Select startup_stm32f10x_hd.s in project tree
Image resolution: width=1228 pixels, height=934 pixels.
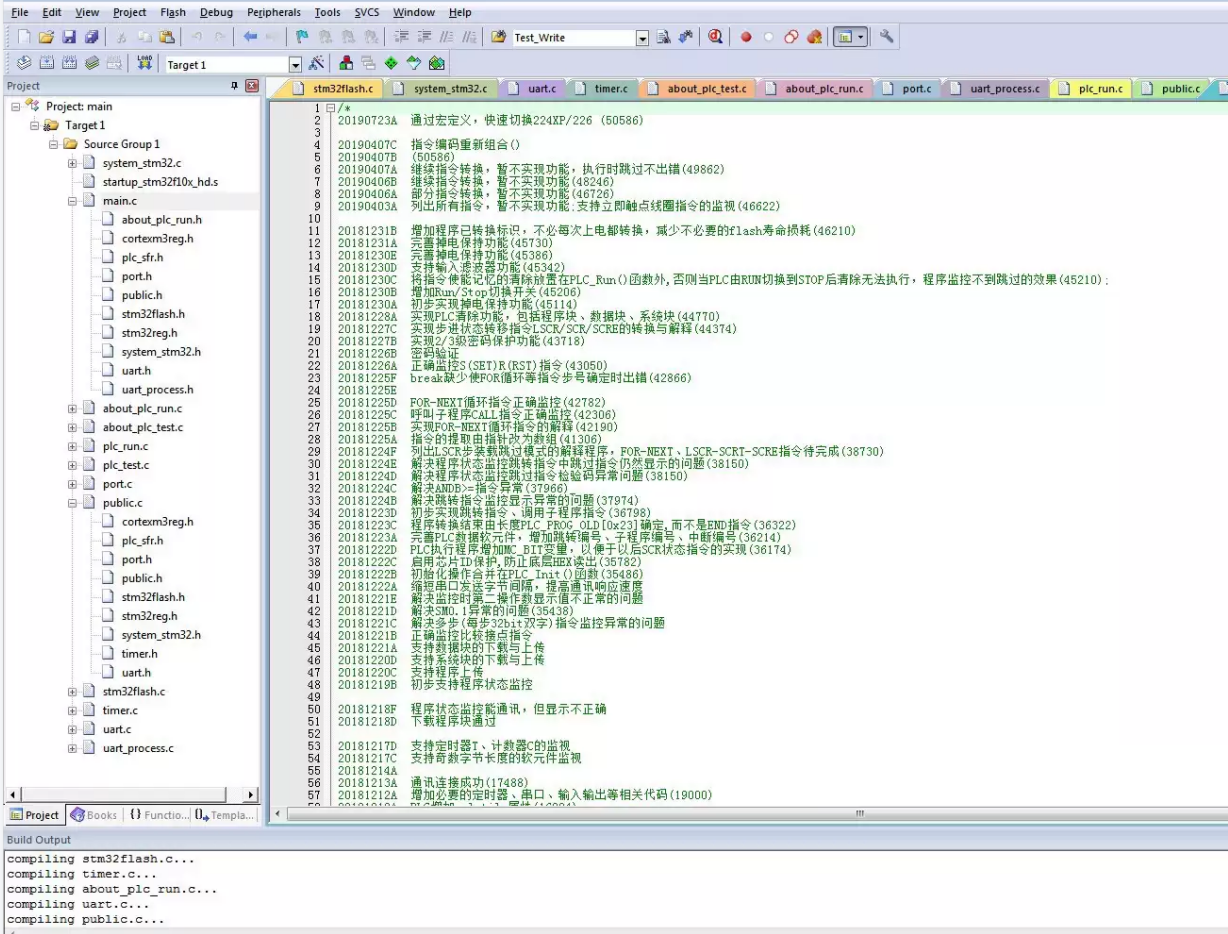pos(160,182)
